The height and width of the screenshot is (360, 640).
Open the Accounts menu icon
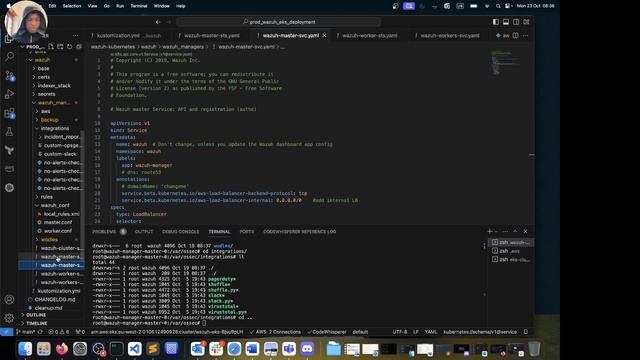(x=9, y=299)
